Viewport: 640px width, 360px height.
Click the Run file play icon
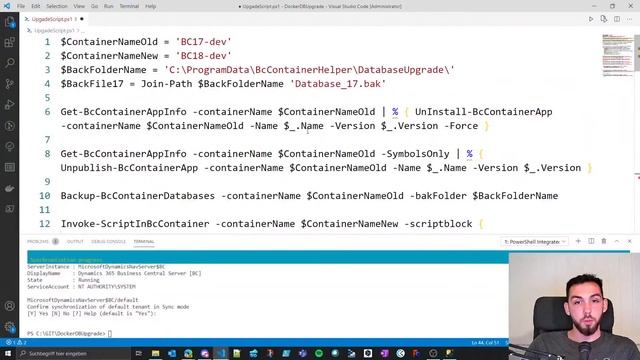pos(591,19)
